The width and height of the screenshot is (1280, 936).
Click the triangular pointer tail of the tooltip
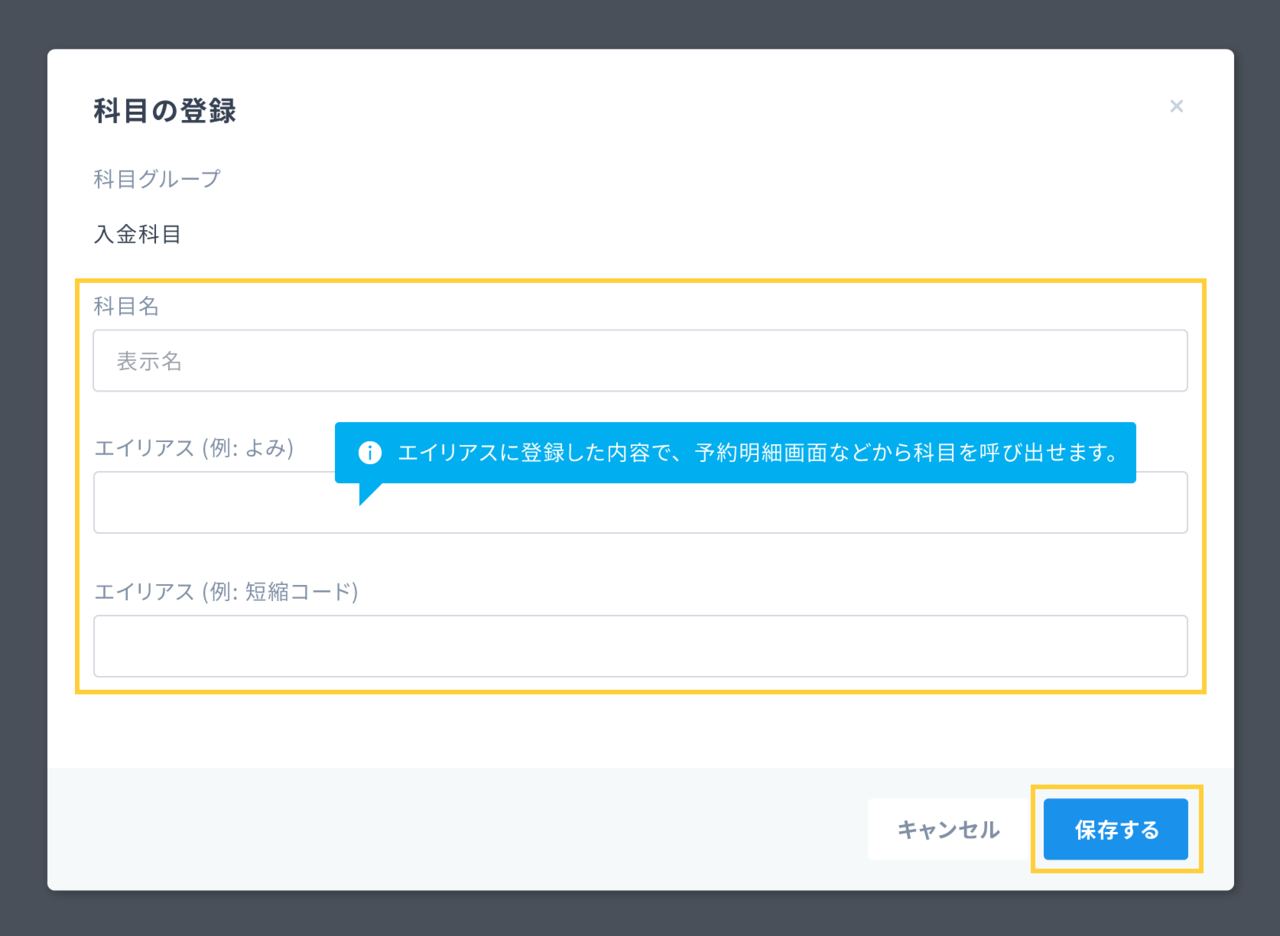point(368,493)
